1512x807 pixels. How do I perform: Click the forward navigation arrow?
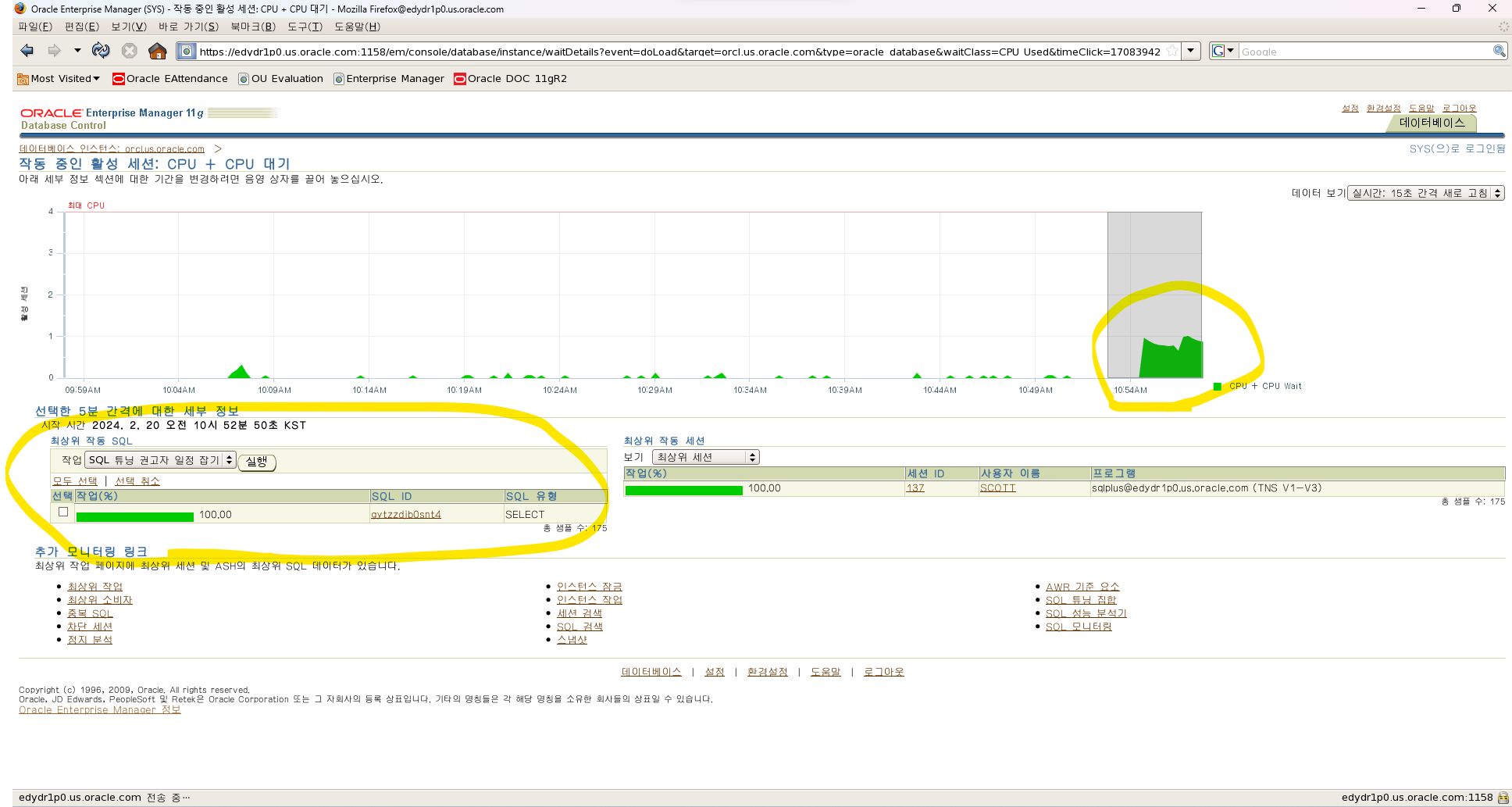(54, 51)
